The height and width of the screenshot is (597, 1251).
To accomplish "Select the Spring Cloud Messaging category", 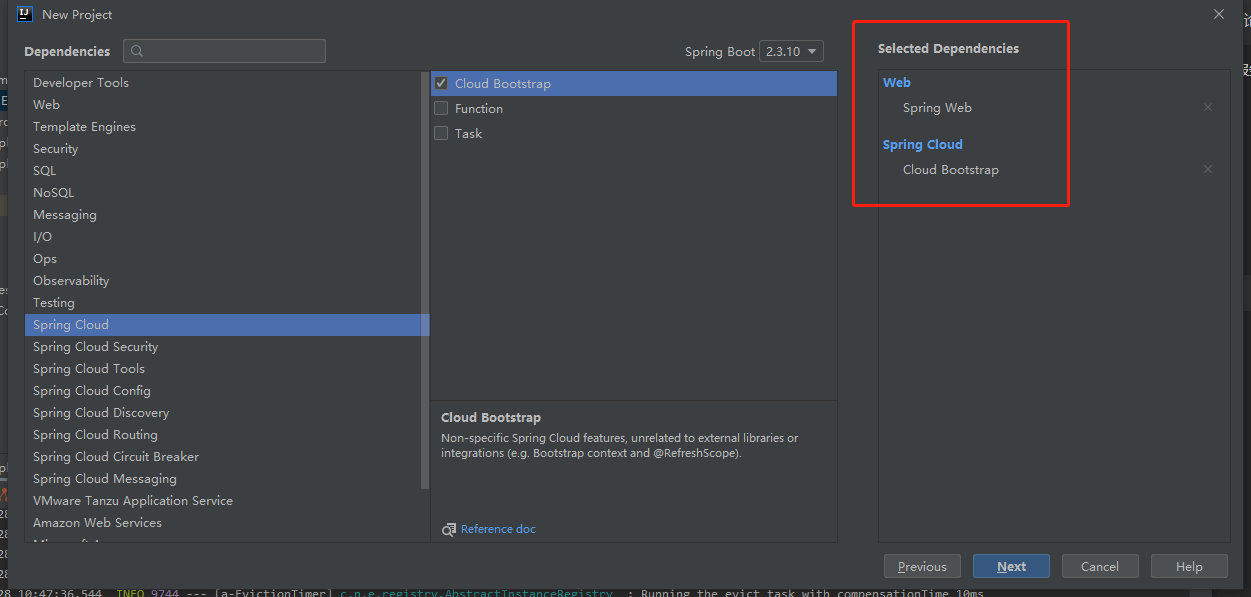I will click(223, 479).
